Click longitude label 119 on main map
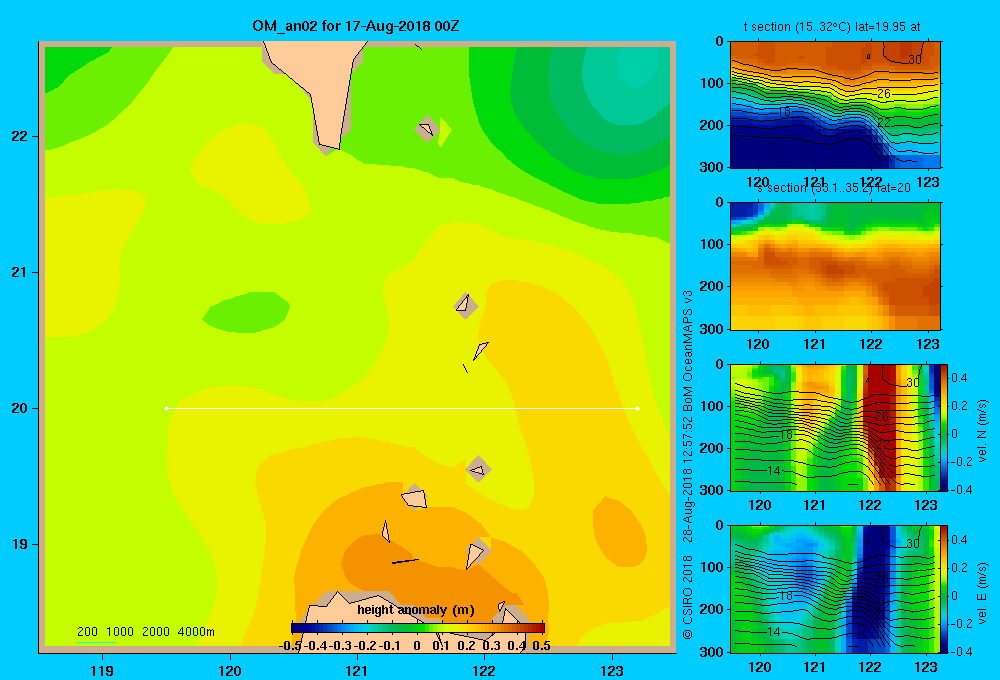The height and width of the screenshot is (680, 1000). tap(102, 670)
